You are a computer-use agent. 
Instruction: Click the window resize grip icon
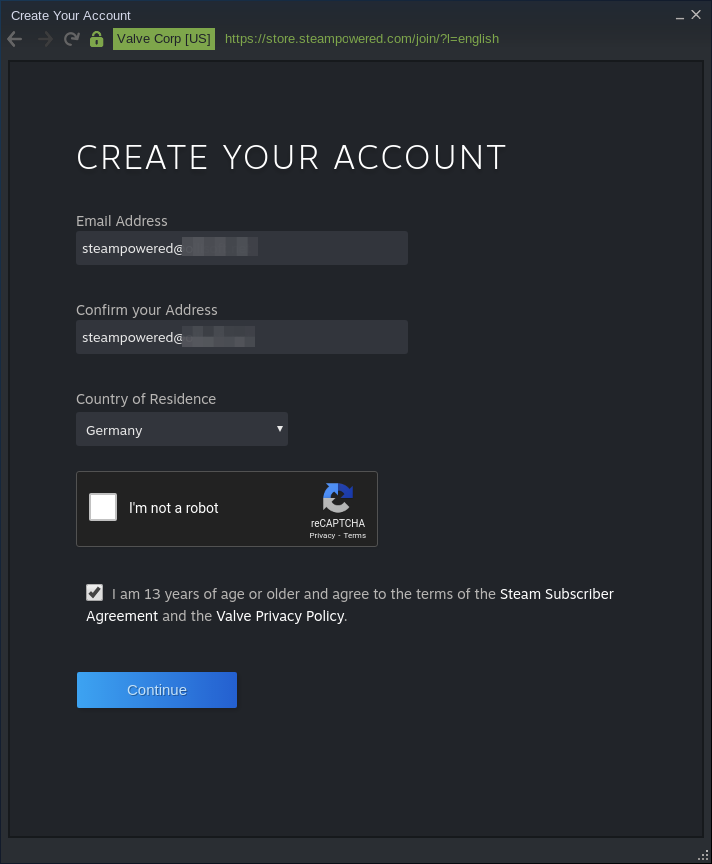pyautogui.click(x=704, y=856)
